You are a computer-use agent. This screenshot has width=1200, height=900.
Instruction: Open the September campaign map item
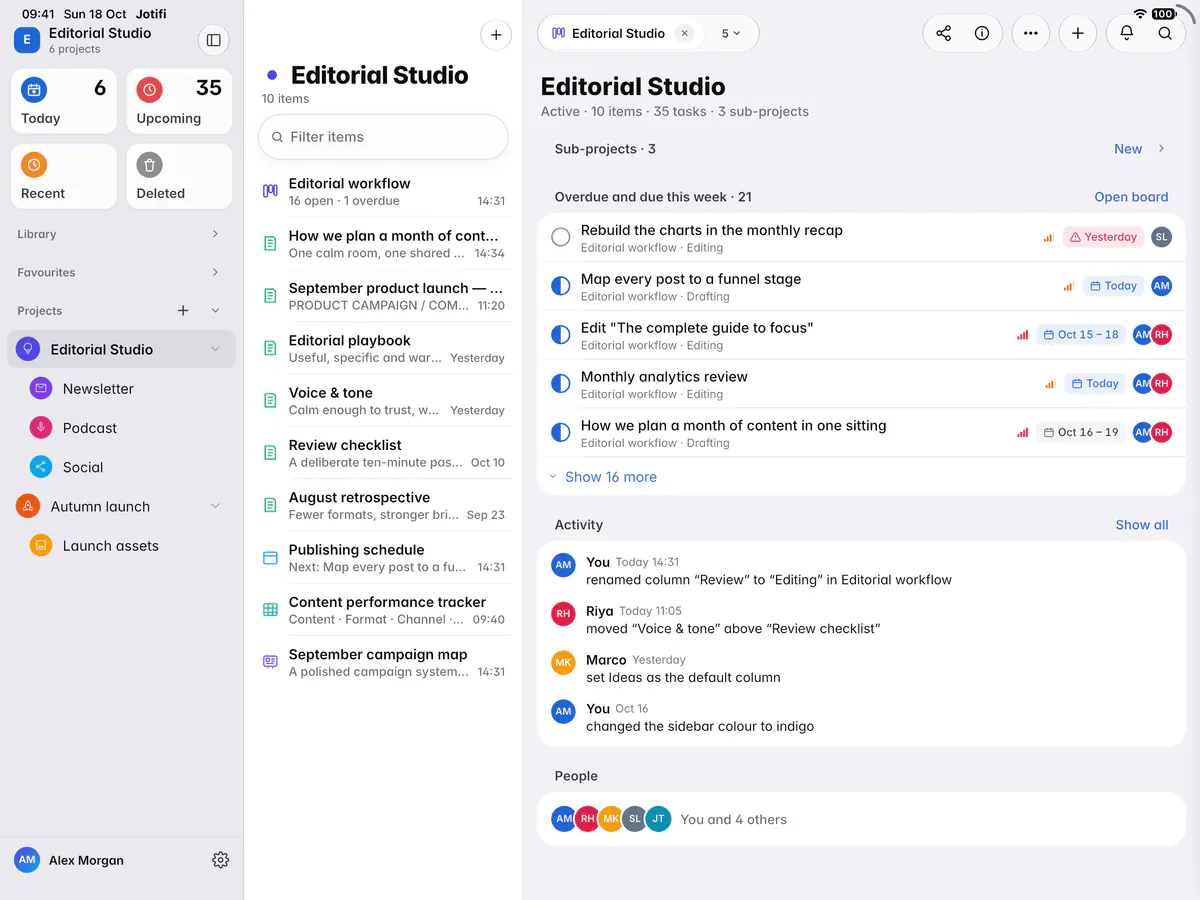point(384,662)
